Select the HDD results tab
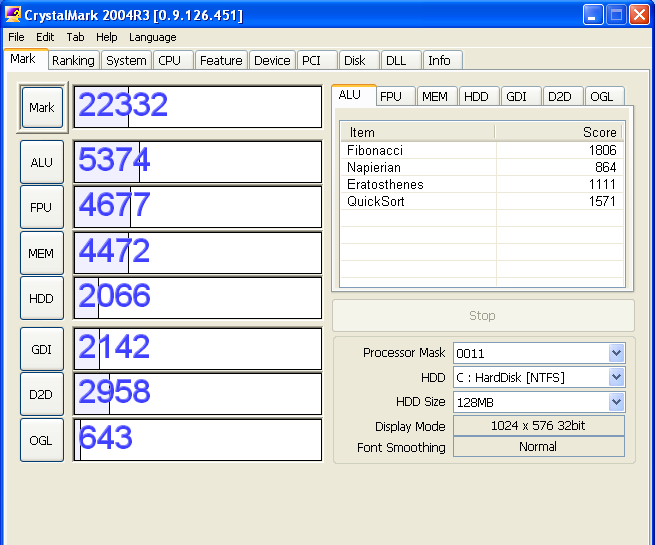Screen dimensions: 655x545 click(x=479, y=96)
